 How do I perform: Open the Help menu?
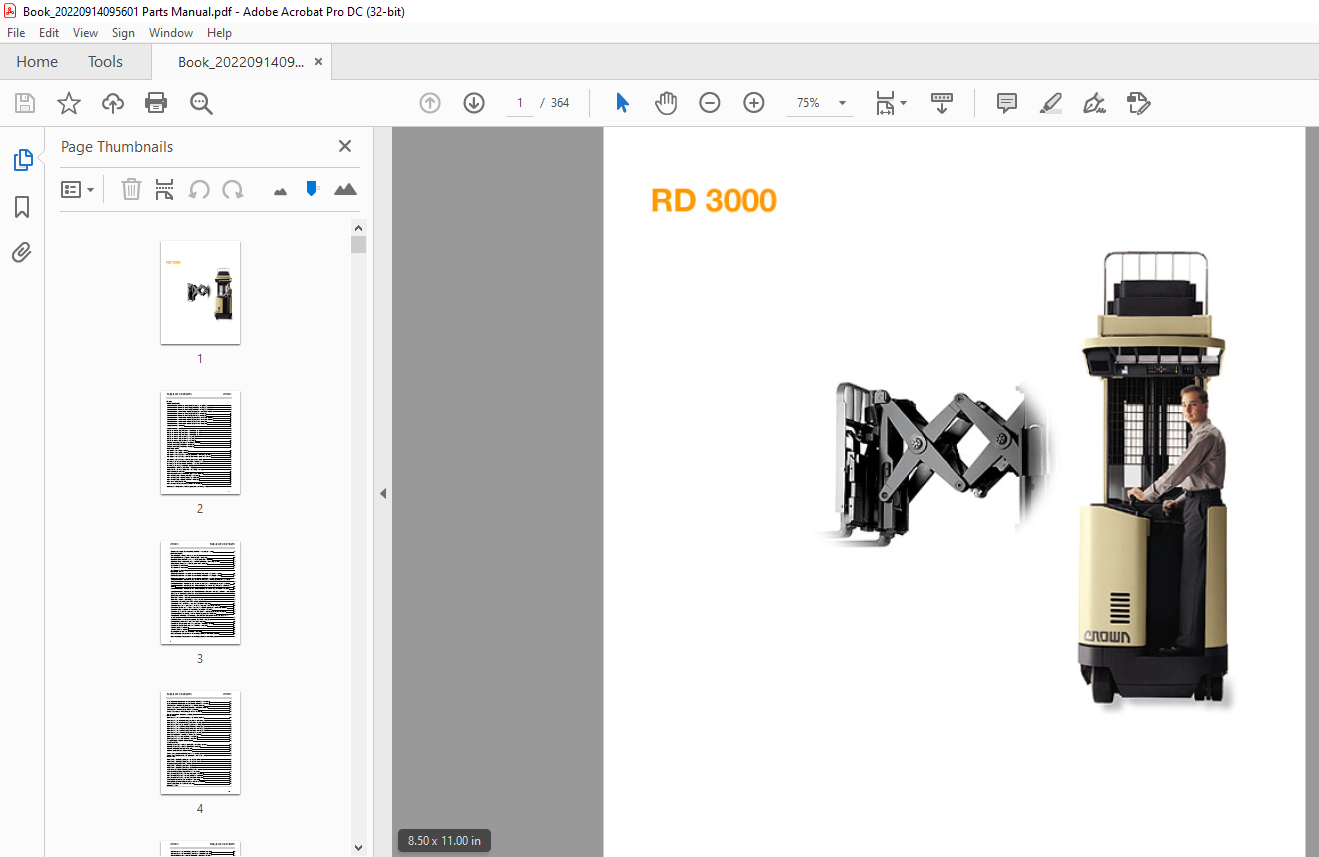point(219,33)
